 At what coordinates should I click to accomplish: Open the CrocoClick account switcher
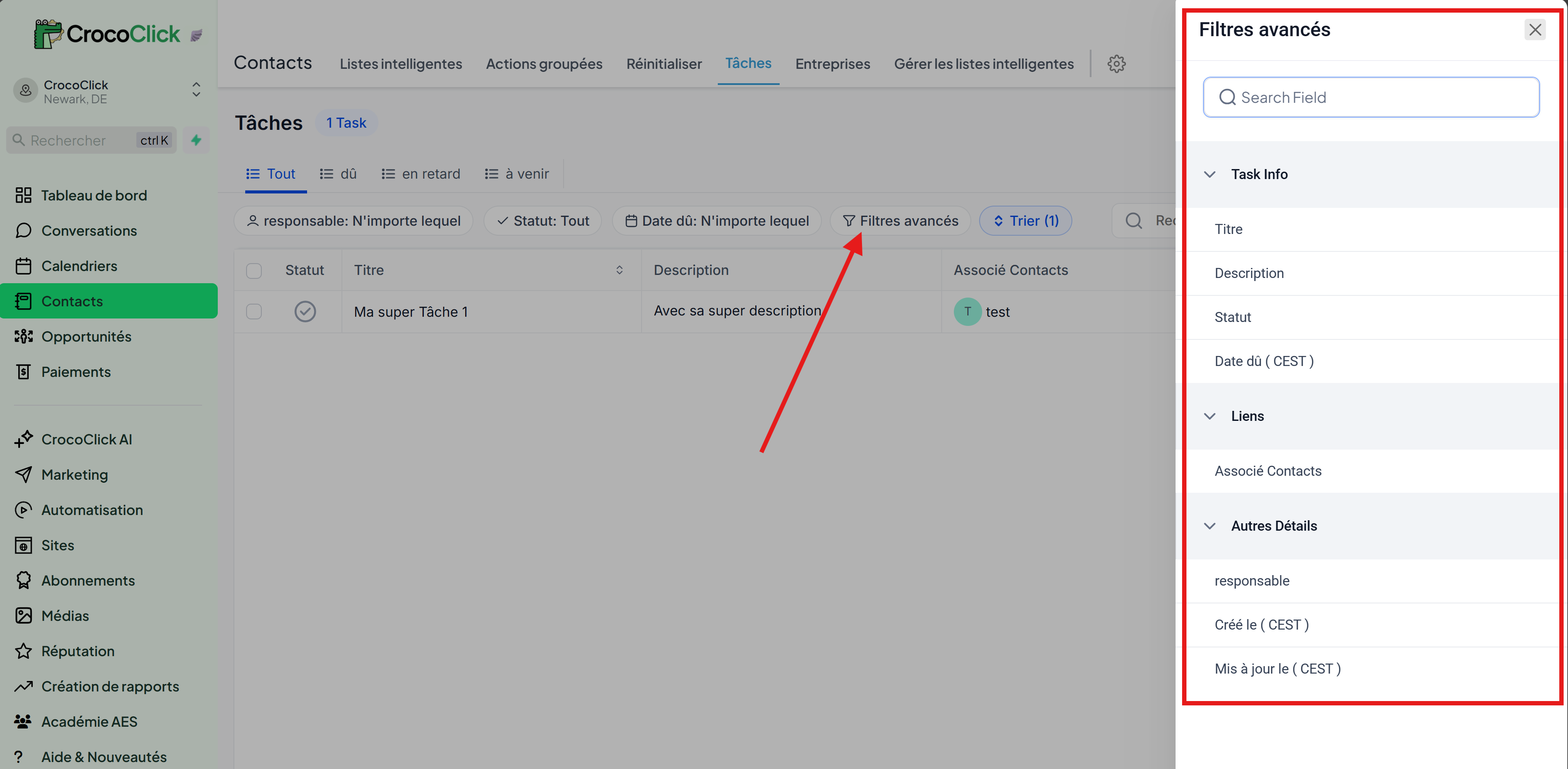click(x=196, y=90)
